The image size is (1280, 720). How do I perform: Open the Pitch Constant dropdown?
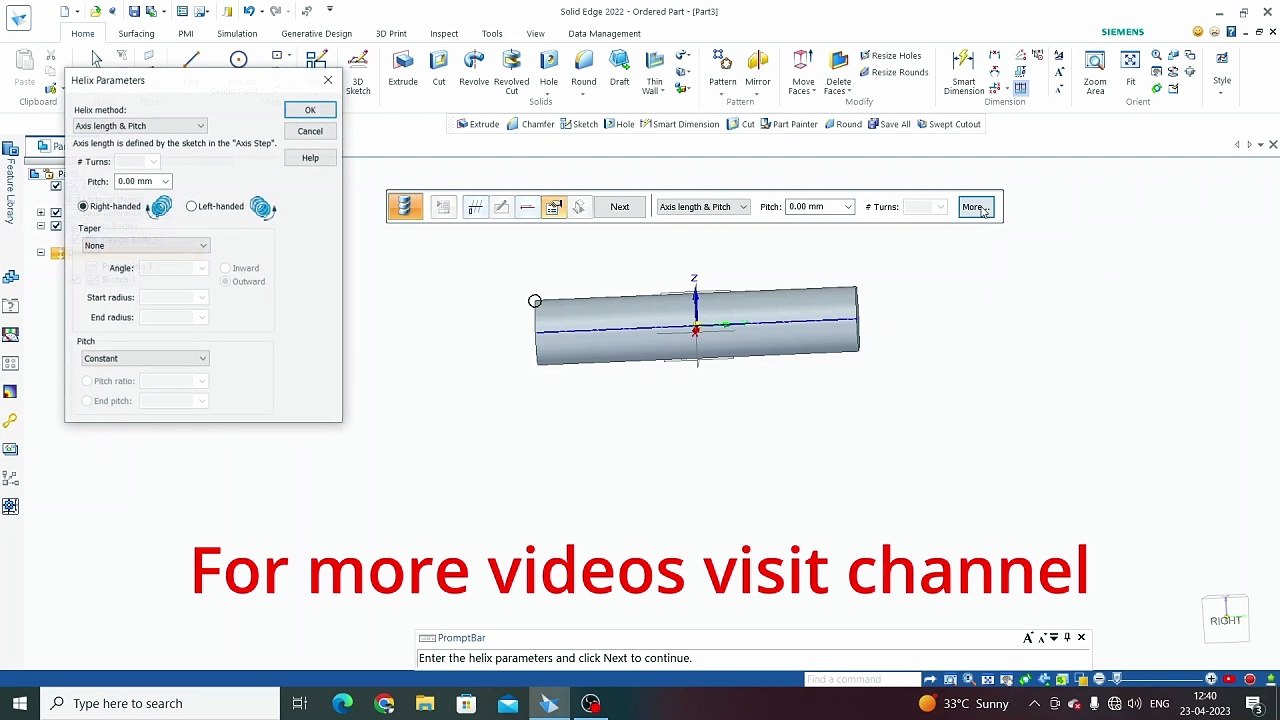[146, 359]
